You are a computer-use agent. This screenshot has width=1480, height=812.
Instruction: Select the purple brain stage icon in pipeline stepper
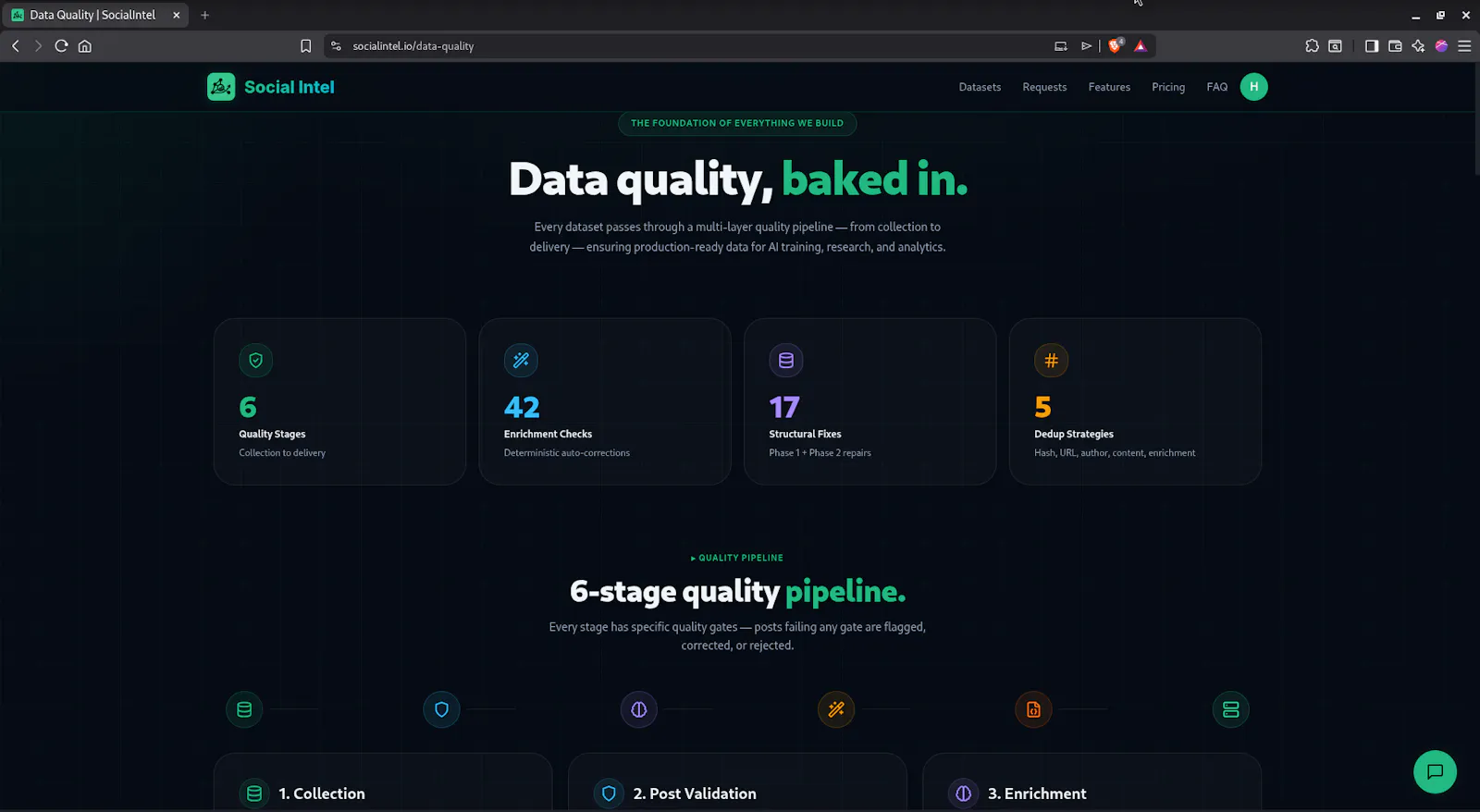[x=639, y=709]
